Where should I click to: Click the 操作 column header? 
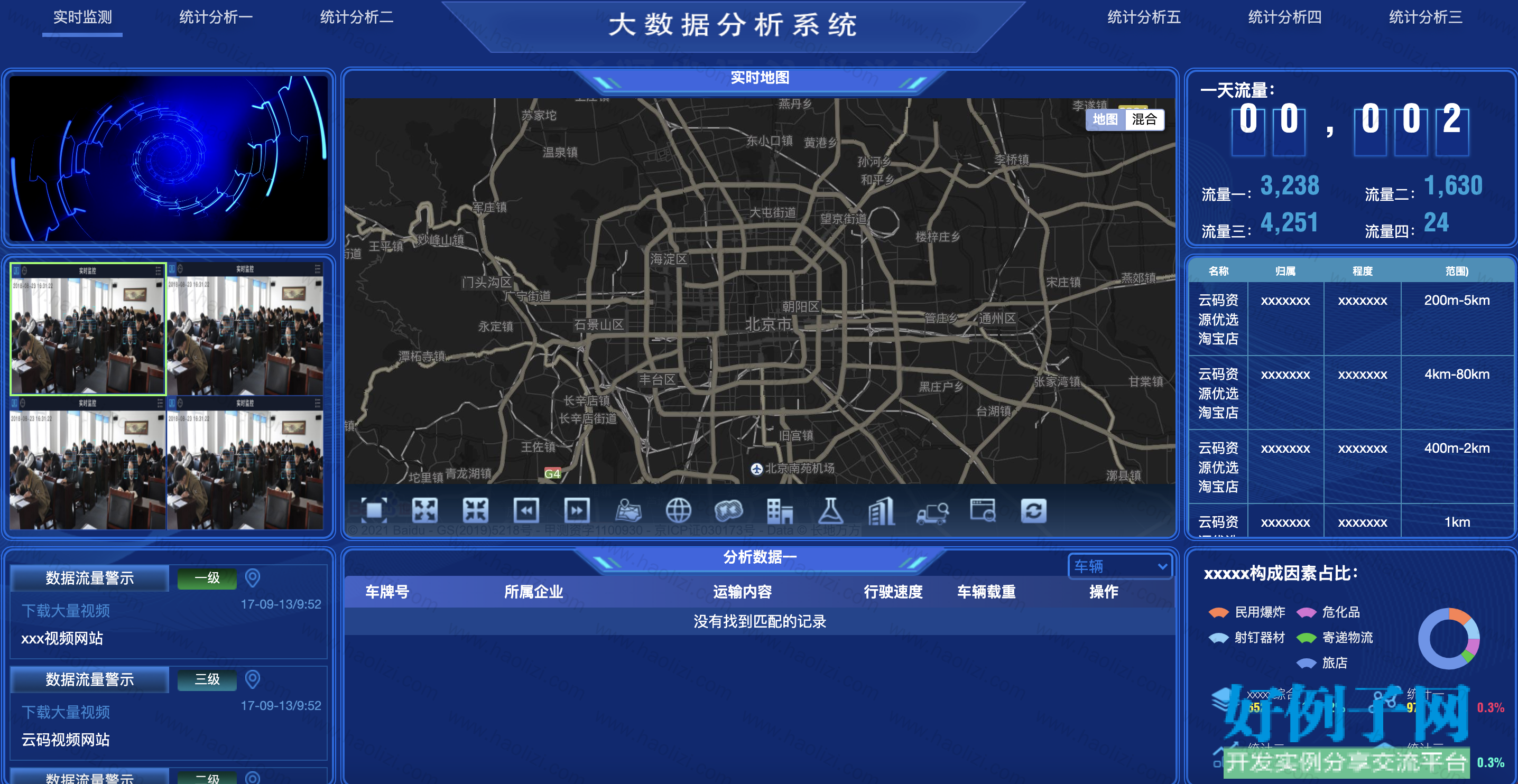1104,591
